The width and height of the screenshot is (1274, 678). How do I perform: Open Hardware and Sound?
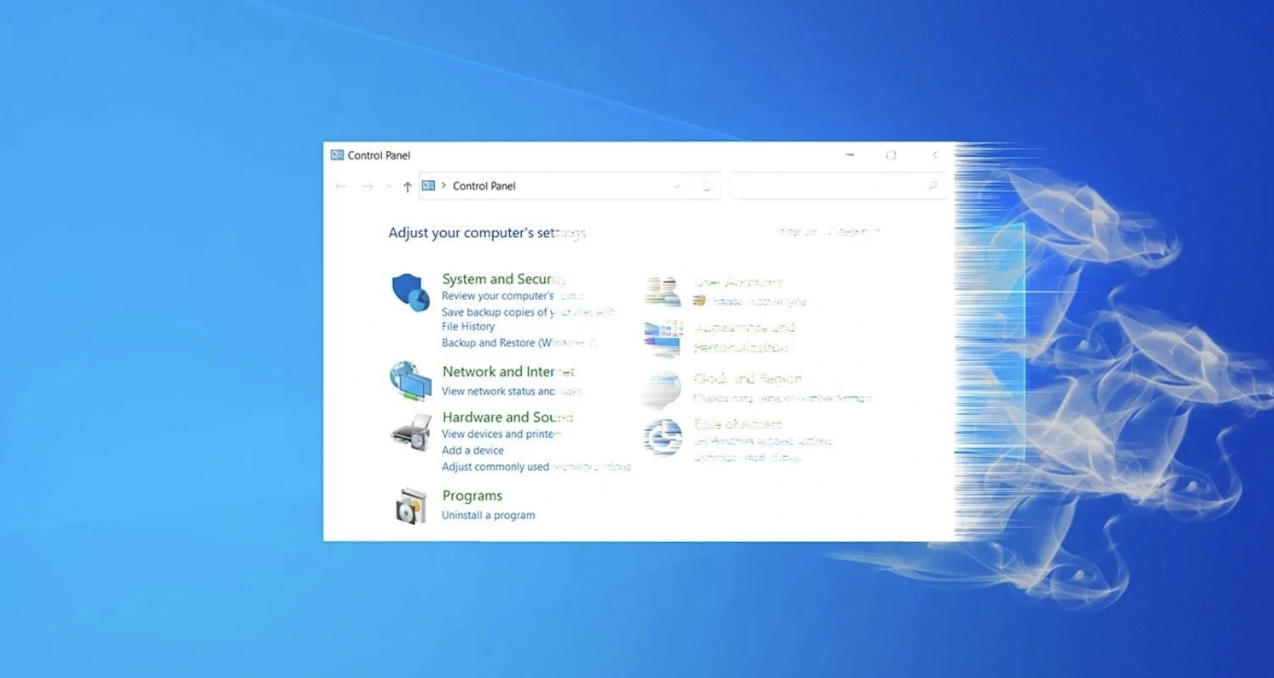(508, 417)
